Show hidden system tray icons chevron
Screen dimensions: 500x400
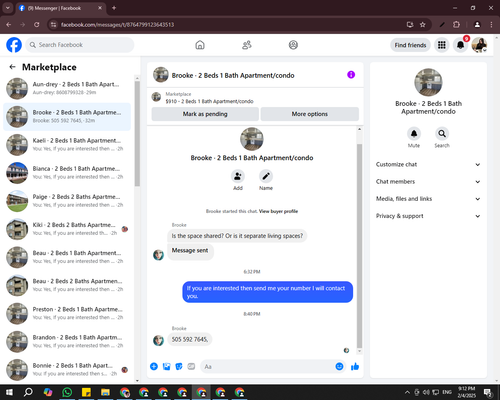tap(407, 392)
